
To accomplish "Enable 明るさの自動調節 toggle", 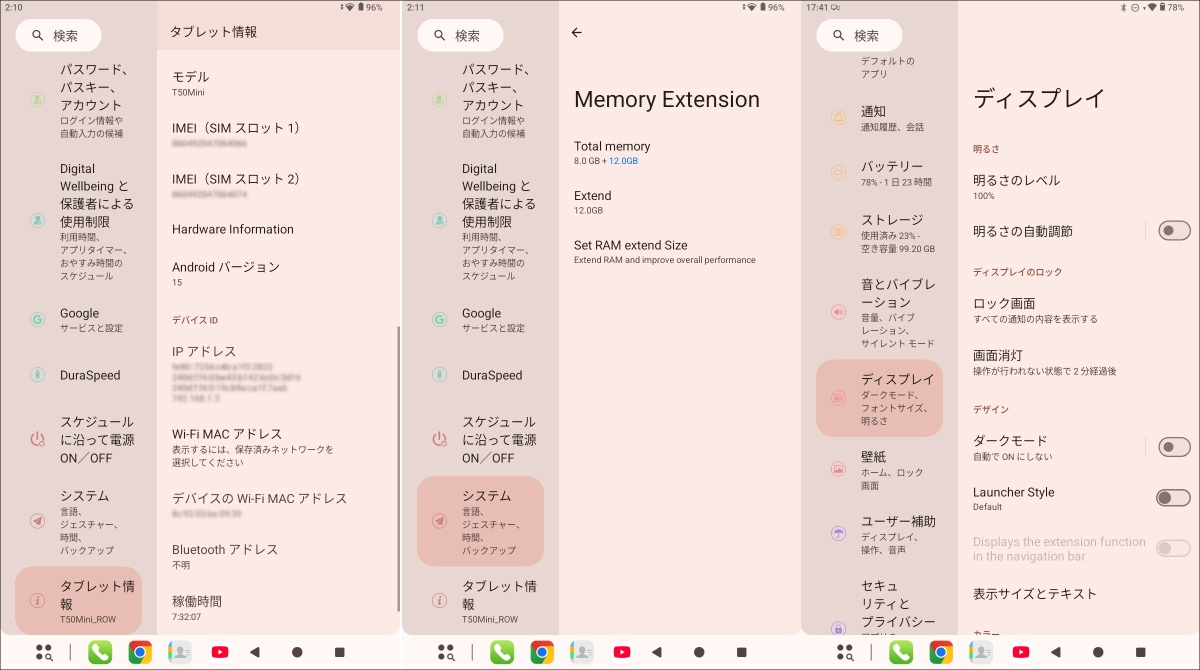I will pos(1173,230).
